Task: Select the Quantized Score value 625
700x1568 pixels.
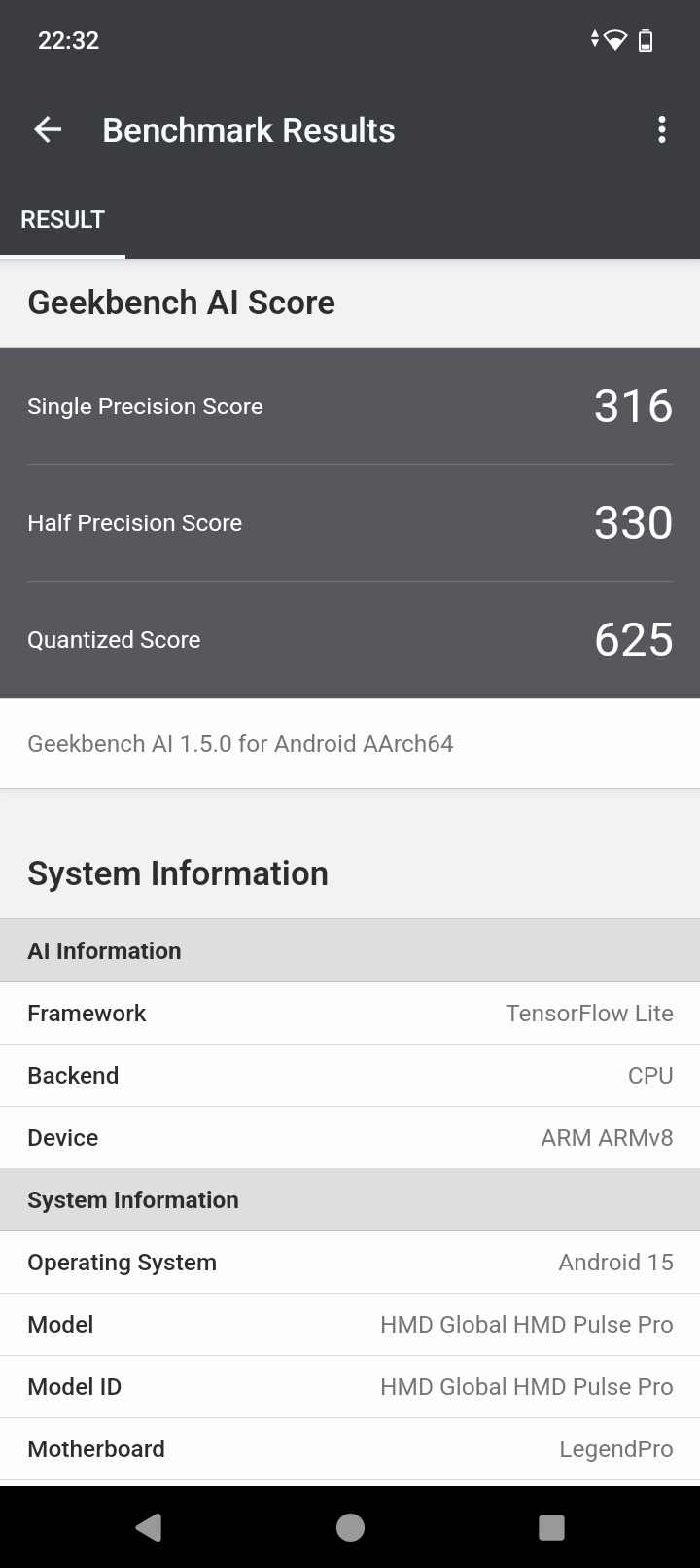Action: [633, 639]
